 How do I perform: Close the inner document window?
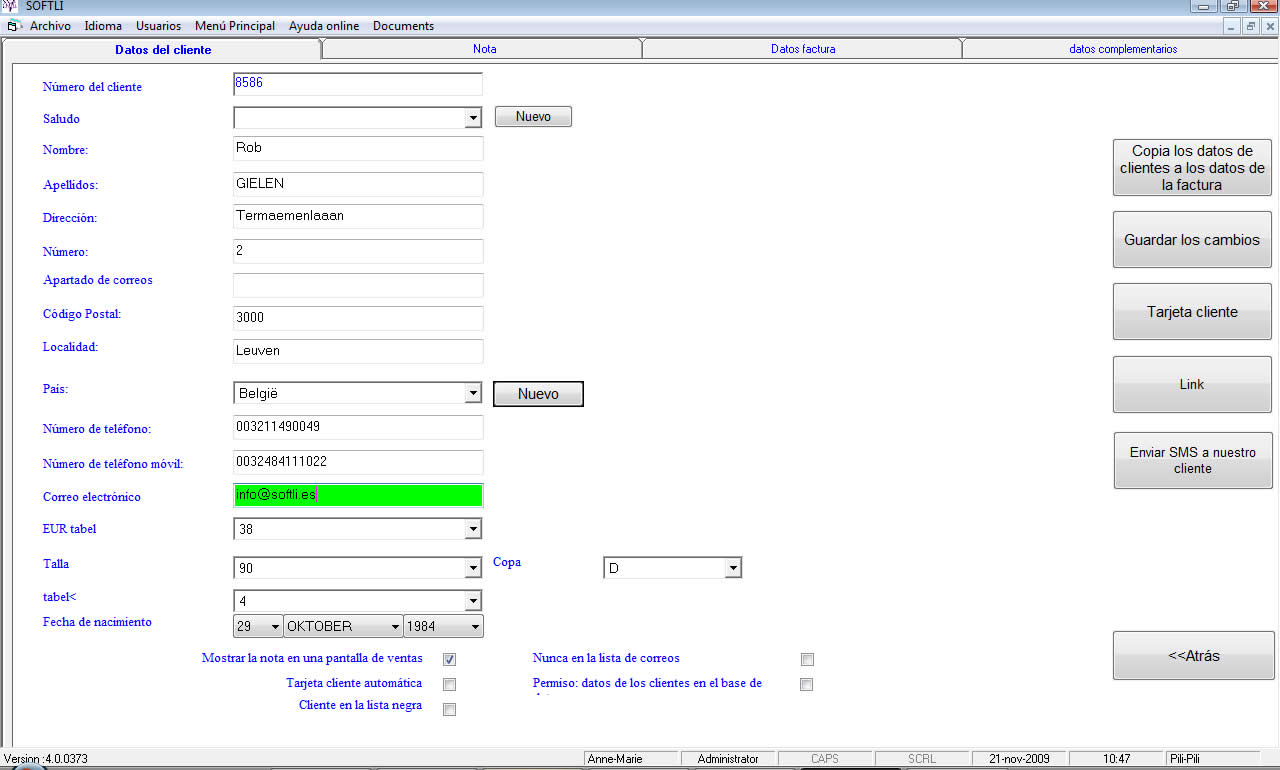1269,26
